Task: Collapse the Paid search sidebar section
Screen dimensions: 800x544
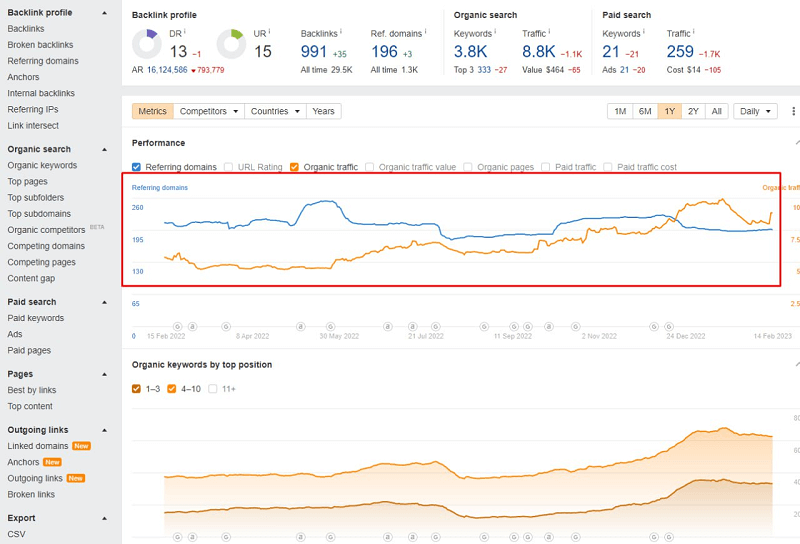Action: pyautogui.click(x=105, y=302)
